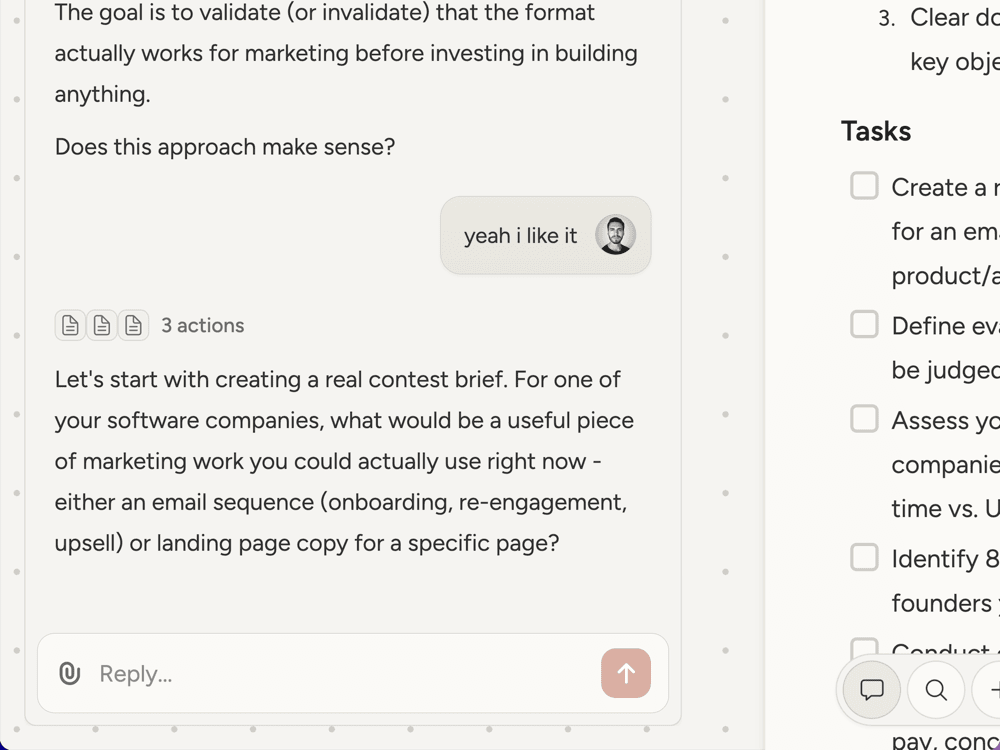Click the 'Does this approach make sense?' text
The image size is (1000, 750).
pos(225,147)
